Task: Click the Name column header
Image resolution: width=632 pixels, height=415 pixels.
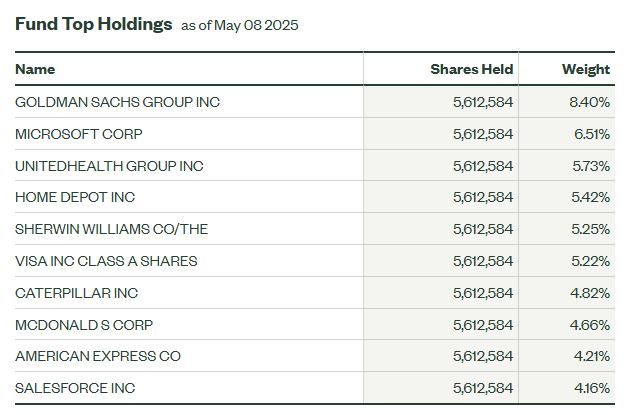Action: tap(35, 69)
